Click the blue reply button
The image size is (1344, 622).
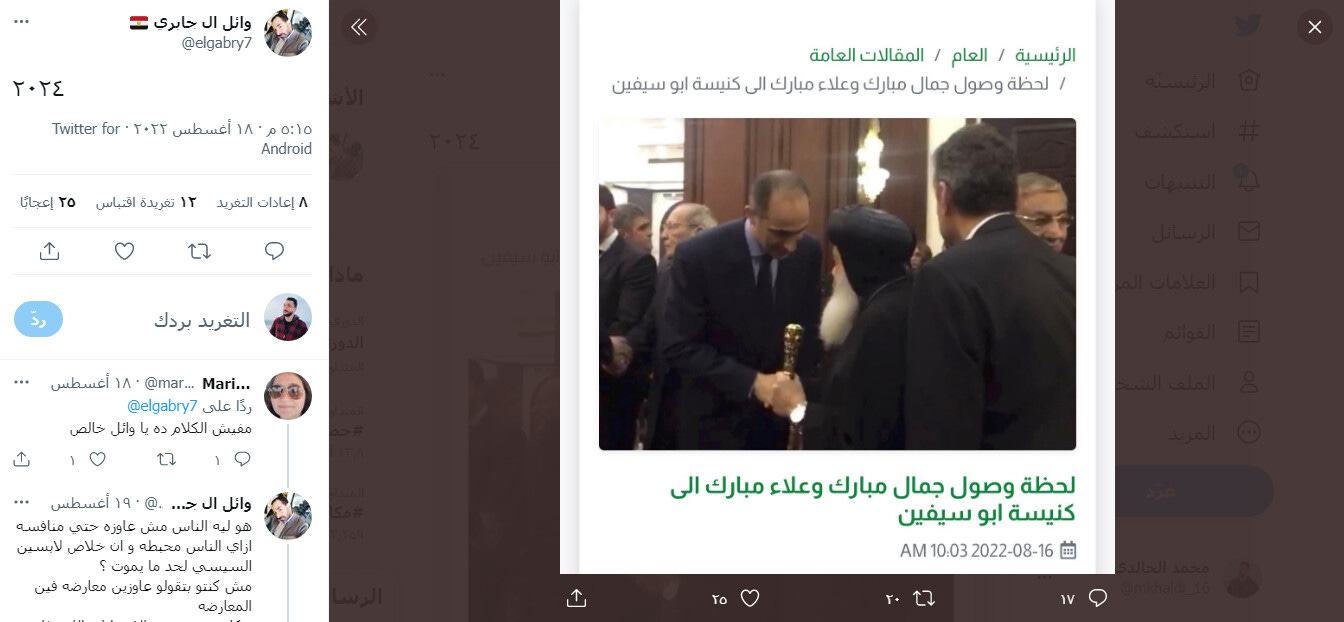[x=39, y=319]
